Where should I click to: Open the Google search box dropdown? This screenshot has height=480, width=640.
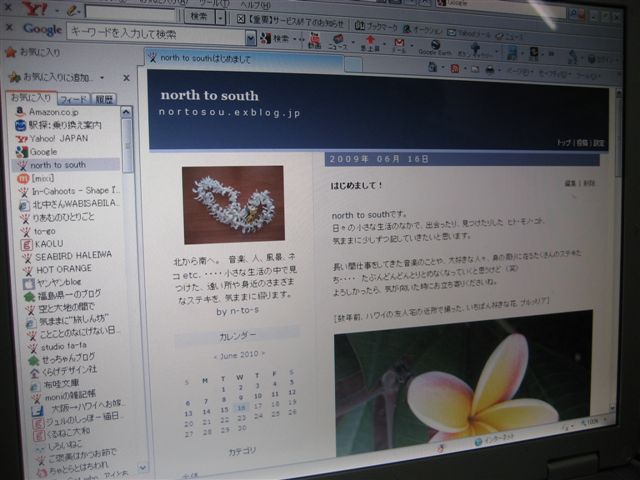pos(251,38)
